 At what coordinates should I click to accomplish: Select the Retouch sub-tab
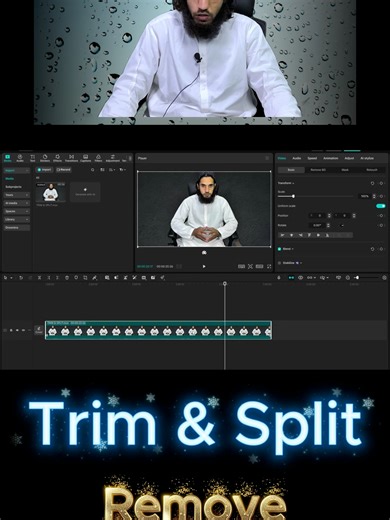click(x=372, y=170)
